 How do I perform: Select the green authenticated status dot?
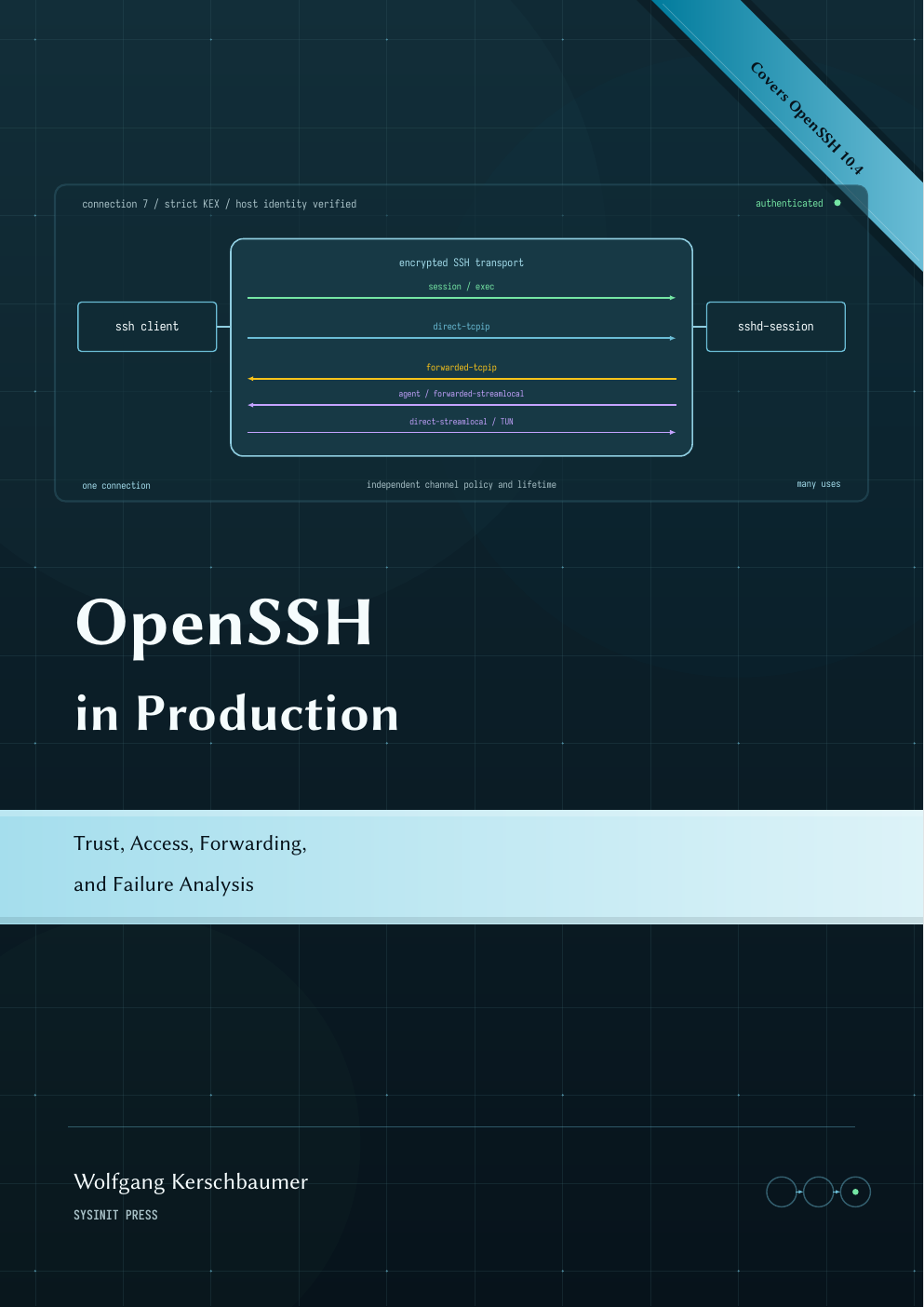837,203
